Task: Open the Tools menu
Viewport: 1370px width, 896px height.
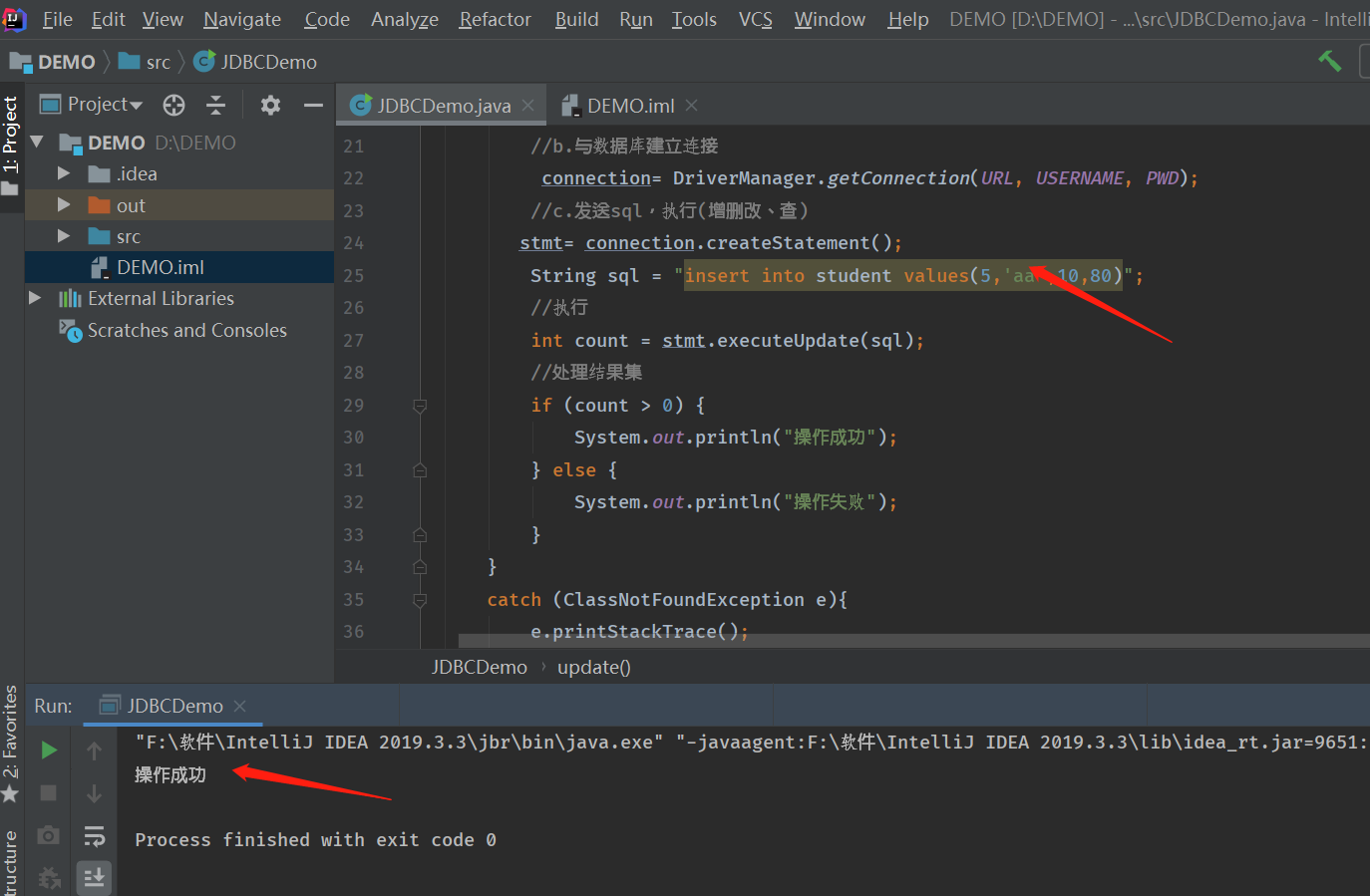Action: [694, 19]
